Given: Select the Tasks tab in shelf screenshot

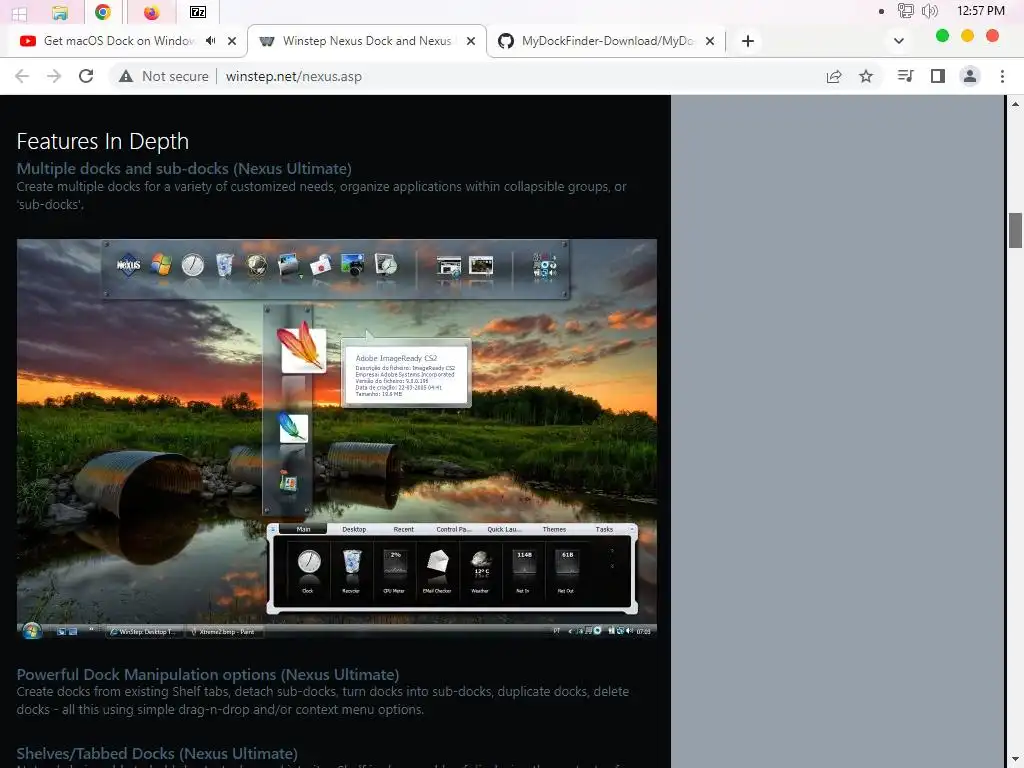Looking at the screenshot, I should coord(604,529).
